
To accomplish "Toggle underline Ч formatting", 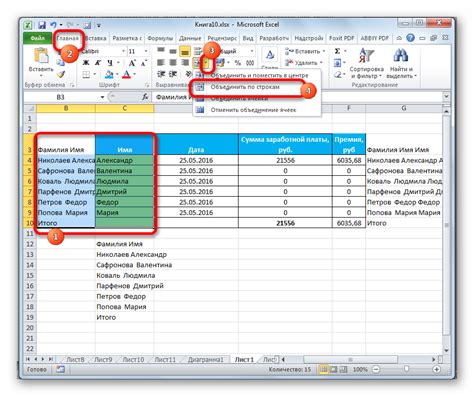I will [x=110, y=63].
